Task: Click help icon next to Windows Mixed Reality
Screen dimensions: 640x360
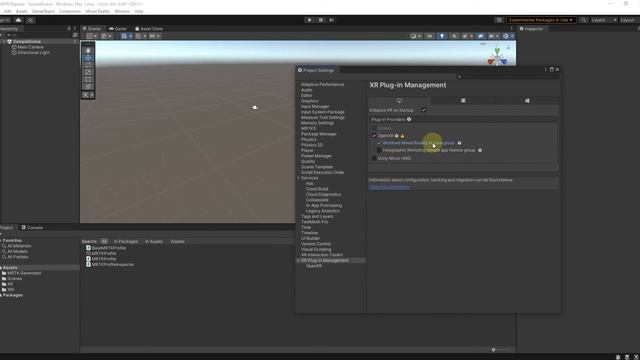Action: point(459,143)
